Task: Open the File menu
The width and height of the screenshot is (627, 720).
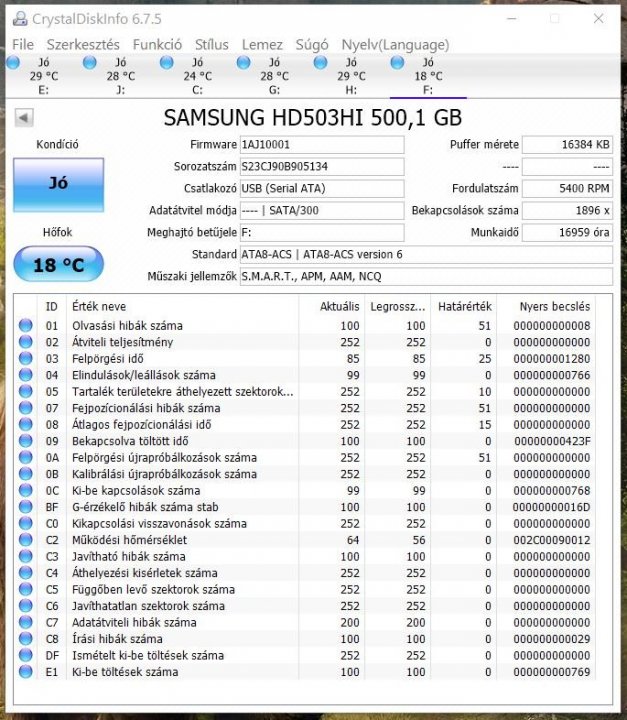Action: coord(23,45)
